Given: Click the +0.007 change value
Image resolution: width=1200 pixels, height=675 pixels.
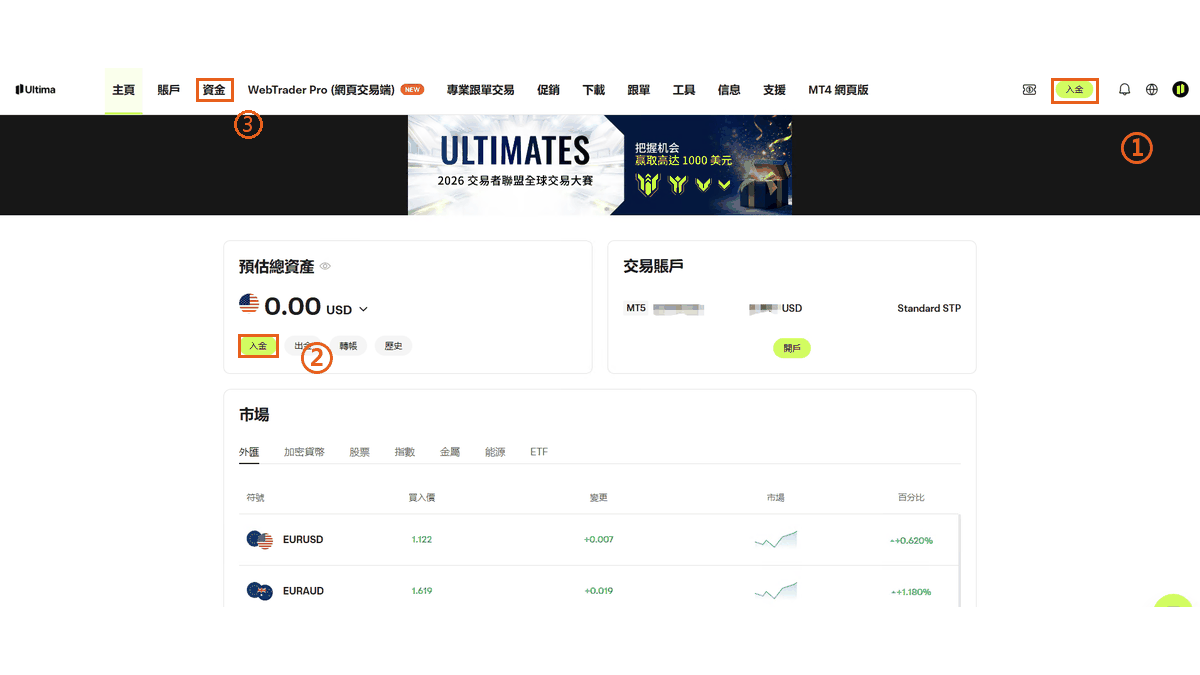Looking at the screenshot, I should (x=599, y=540).
